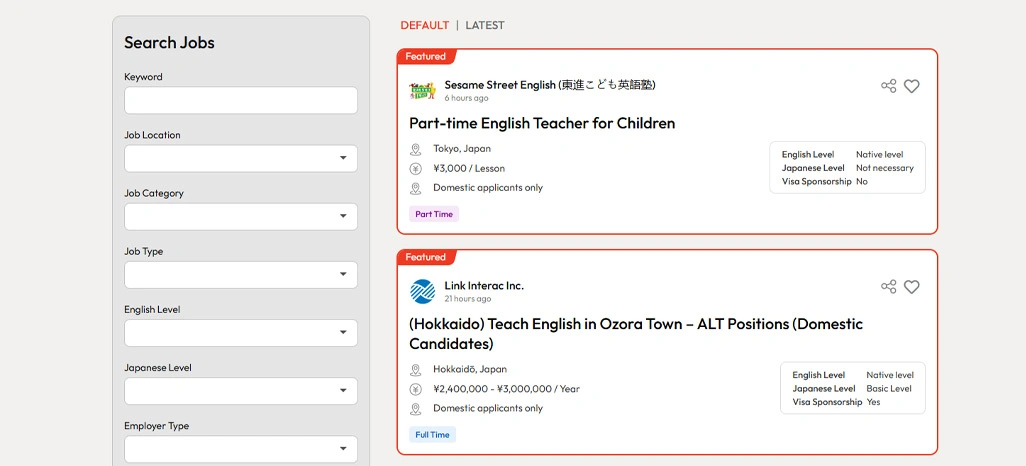This screenshot has width=1026, height=466.
Task: Open Part-time English Teacher for Children job
Action: [x=542, y=123]
